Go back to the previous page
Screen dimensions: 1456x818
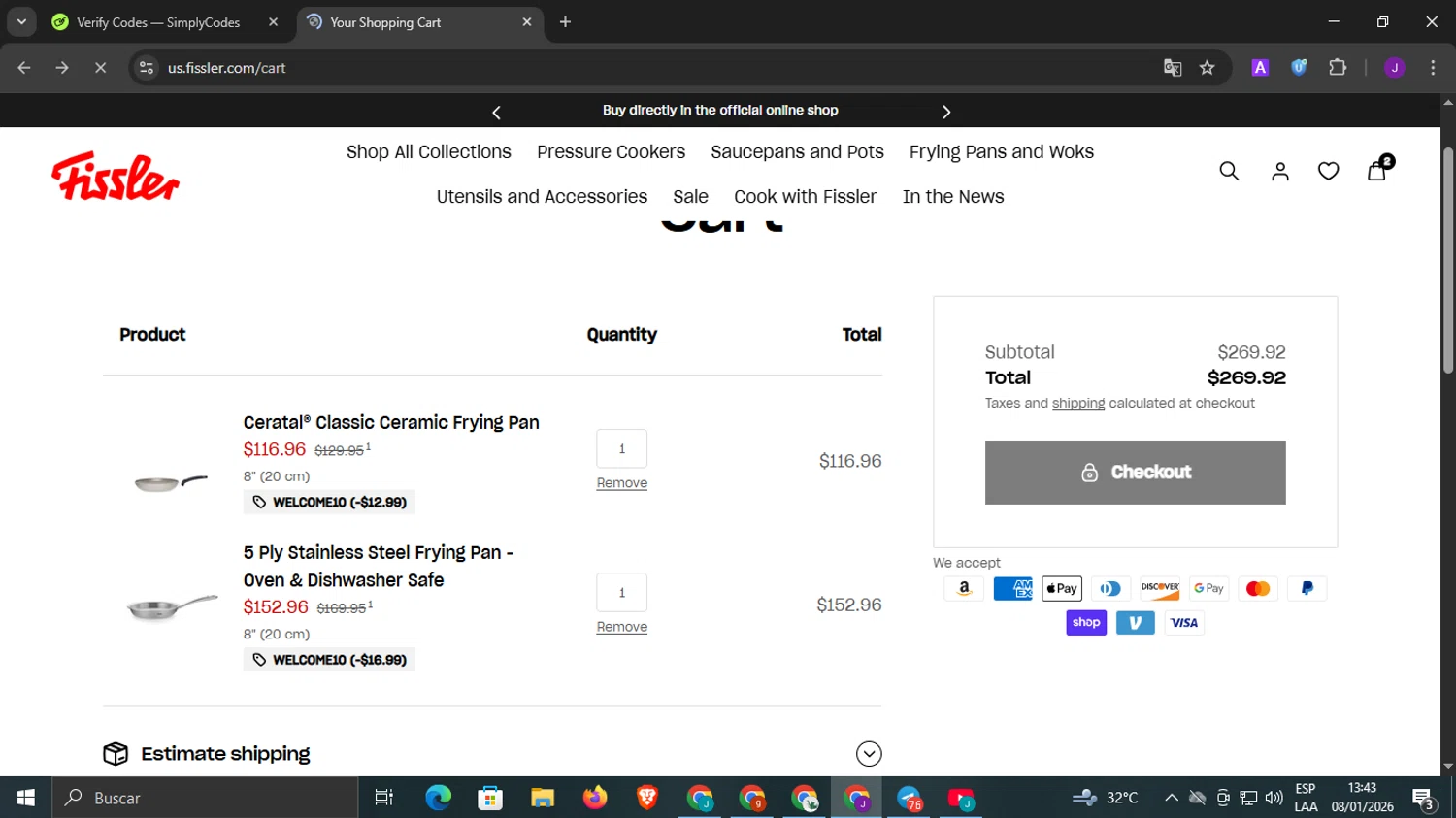click(24, 68)
